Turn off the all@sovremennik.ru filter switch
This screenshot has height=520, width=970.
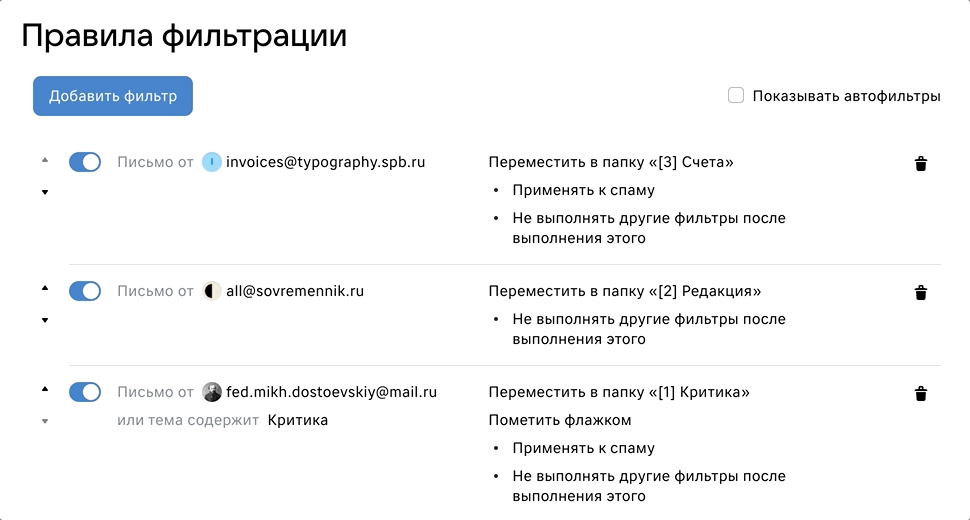[x=85, y=291]
